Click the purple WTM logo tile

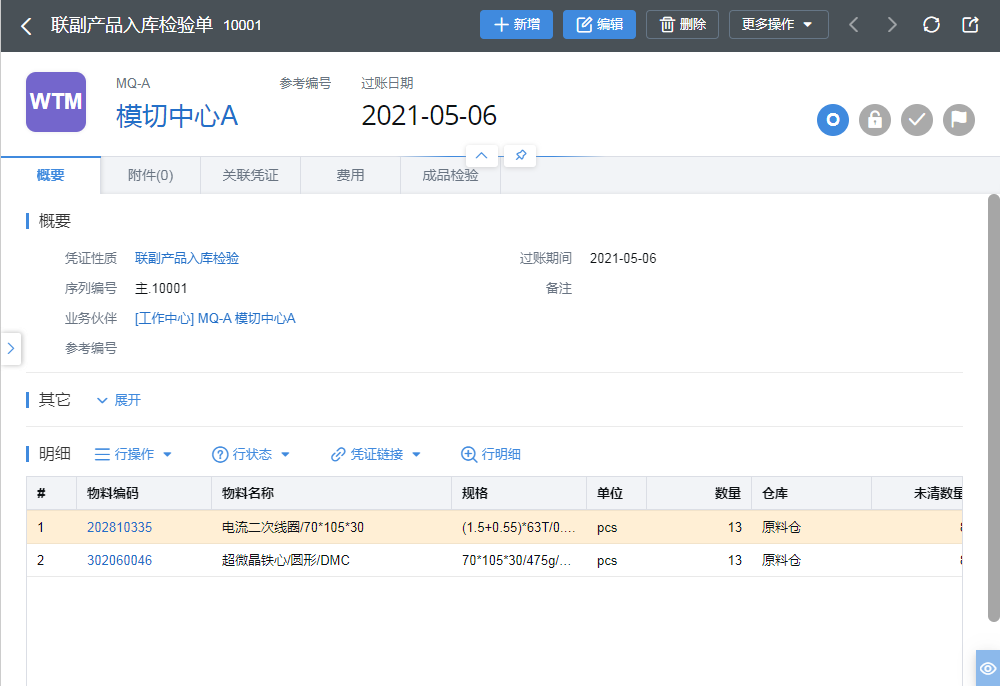point(56,102)
